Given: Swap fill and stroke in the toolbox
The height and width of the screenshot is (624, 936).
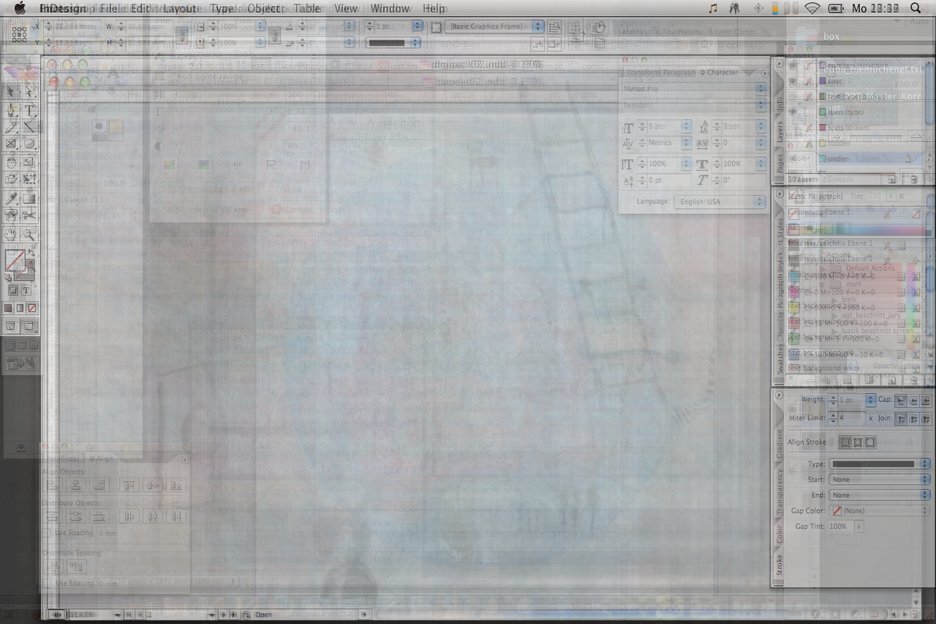Looking at the screenshot, I should coord(32,253).
